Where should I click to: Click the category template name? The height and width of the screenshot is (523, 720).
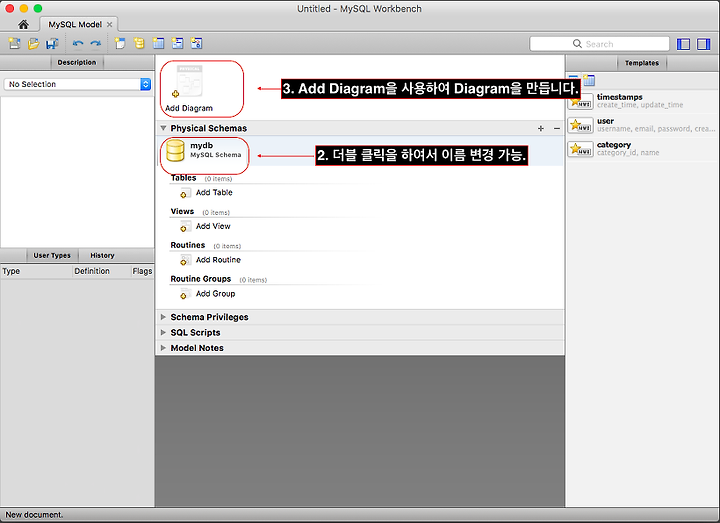coord(613,145)
